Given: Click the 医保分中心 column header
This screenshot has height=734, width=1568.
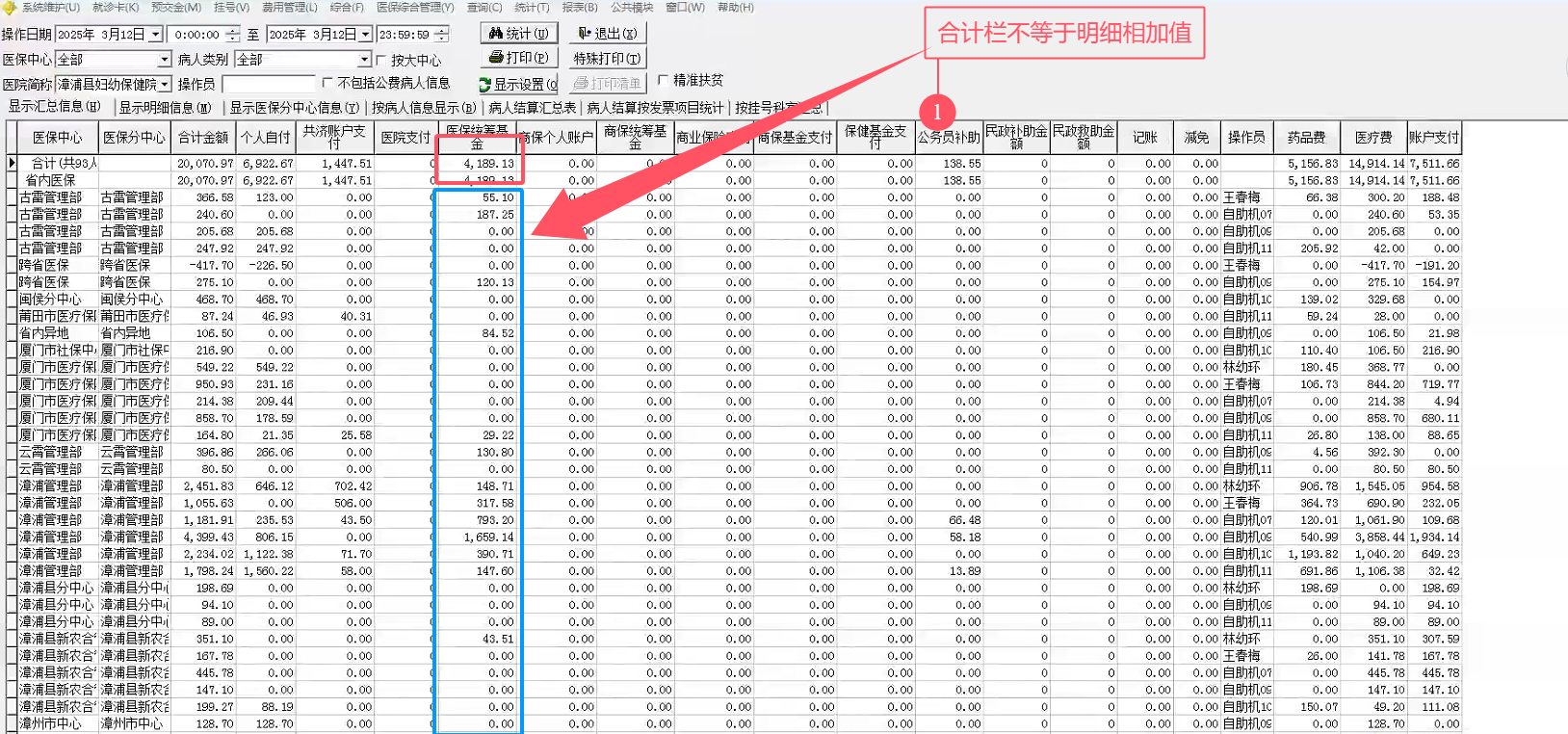Looking at the screenshot, I should click(134, 138).
